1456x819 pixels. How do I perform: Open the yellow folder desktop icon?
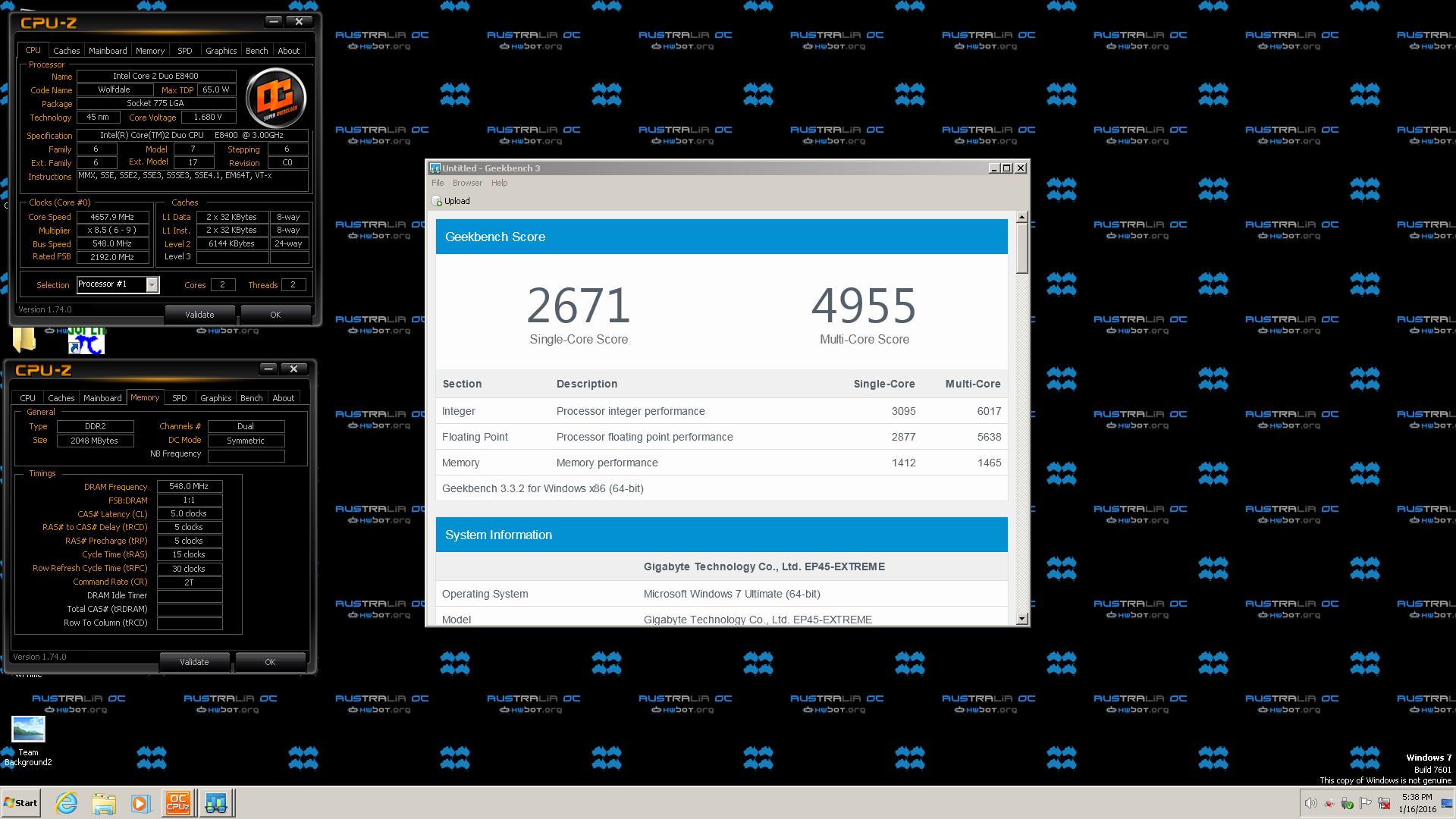point(24,339)
